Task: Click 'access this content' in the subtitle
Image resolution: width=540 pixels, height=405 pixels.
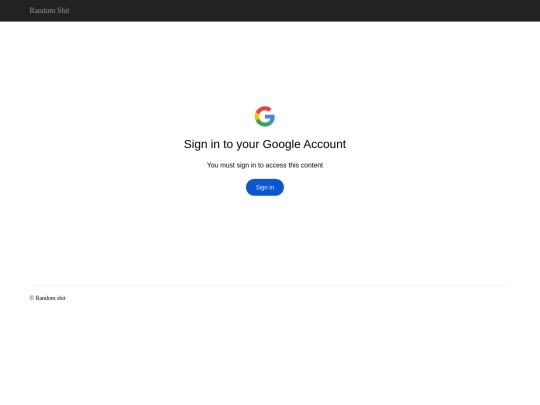Action: 294,165
